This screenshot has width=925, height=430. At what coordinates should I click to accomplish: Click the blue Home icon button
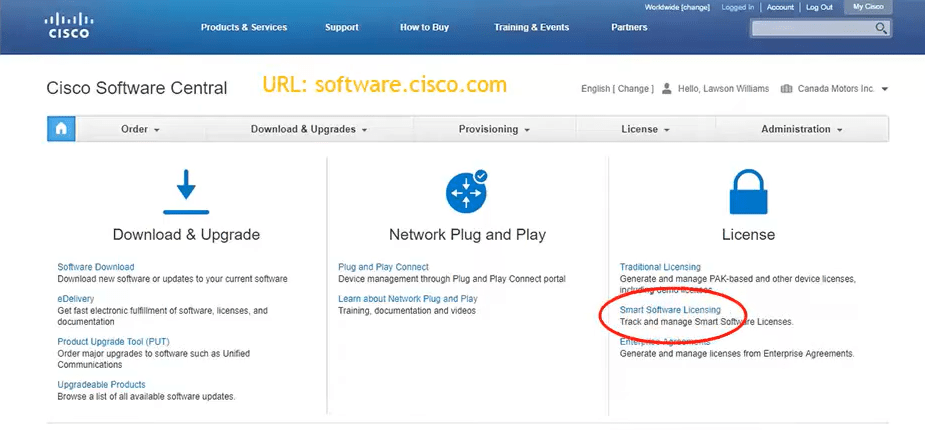coord(61,129)
